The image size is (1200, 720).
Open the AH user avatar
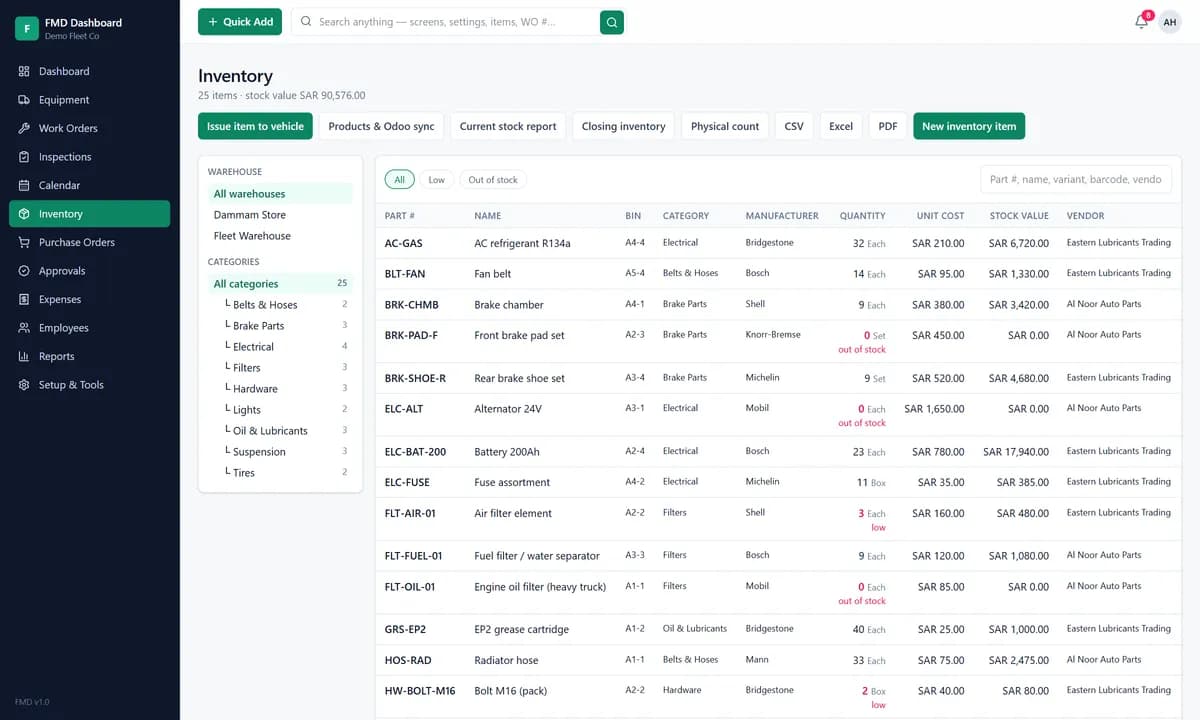pyautogui.click(x=1170, y=22)
